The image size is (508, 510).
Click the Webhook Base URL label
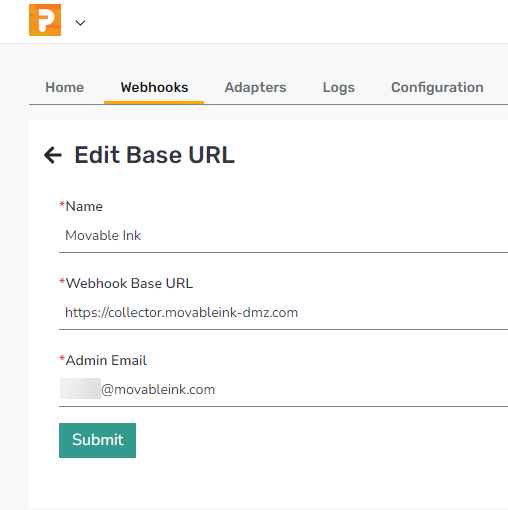click(x=126, y=283)
